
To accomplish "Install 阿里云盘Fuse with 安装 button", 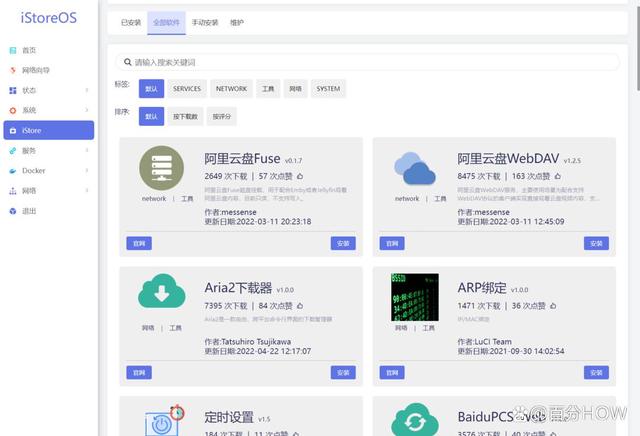I will point(343,243).
